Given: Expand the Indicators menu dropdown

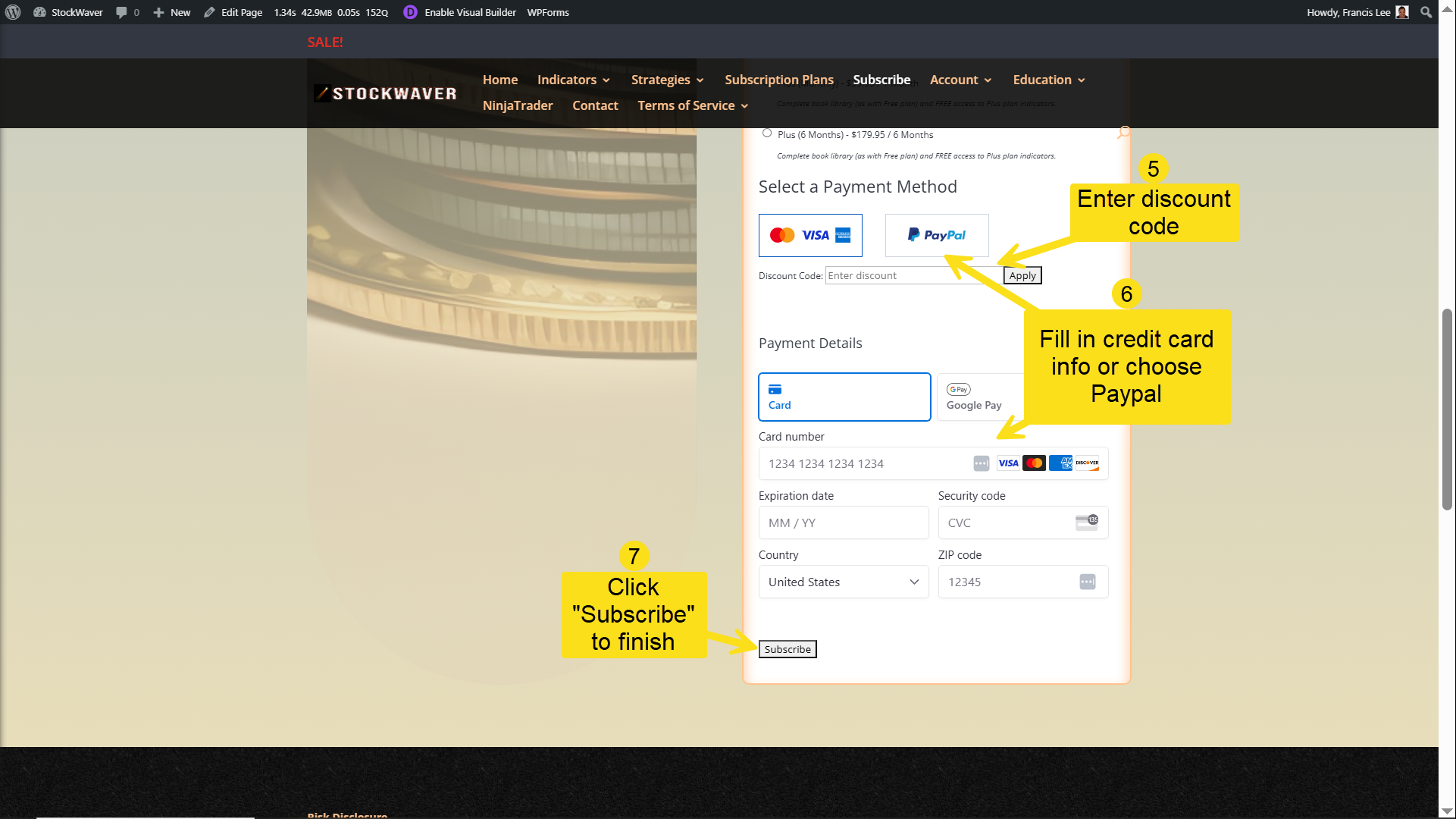Looking at the screenshot, I should point(574,80).
